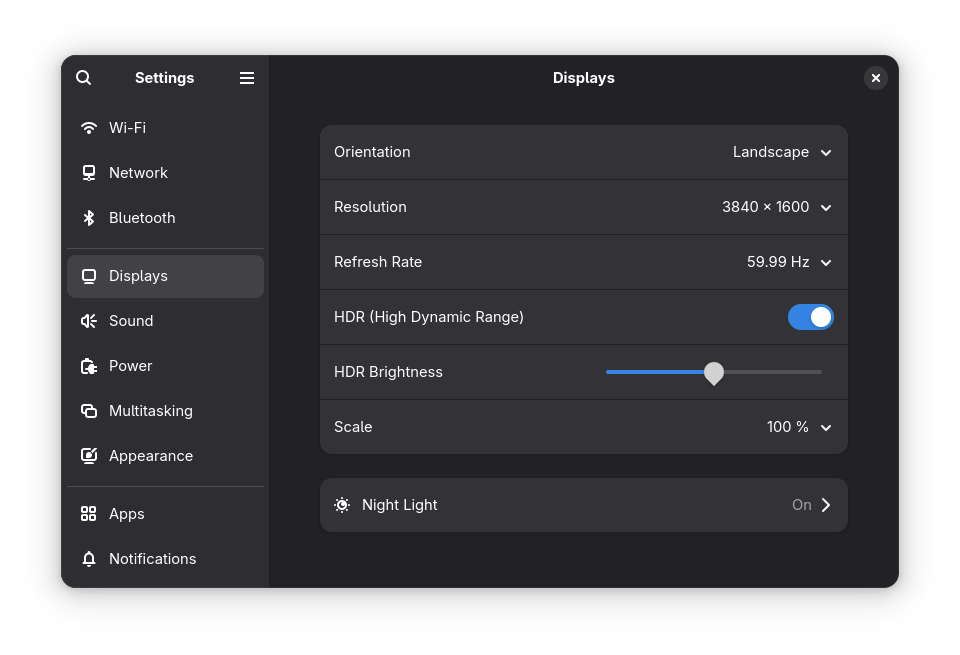Open Appearance using its brush icon

click(89, 455)
